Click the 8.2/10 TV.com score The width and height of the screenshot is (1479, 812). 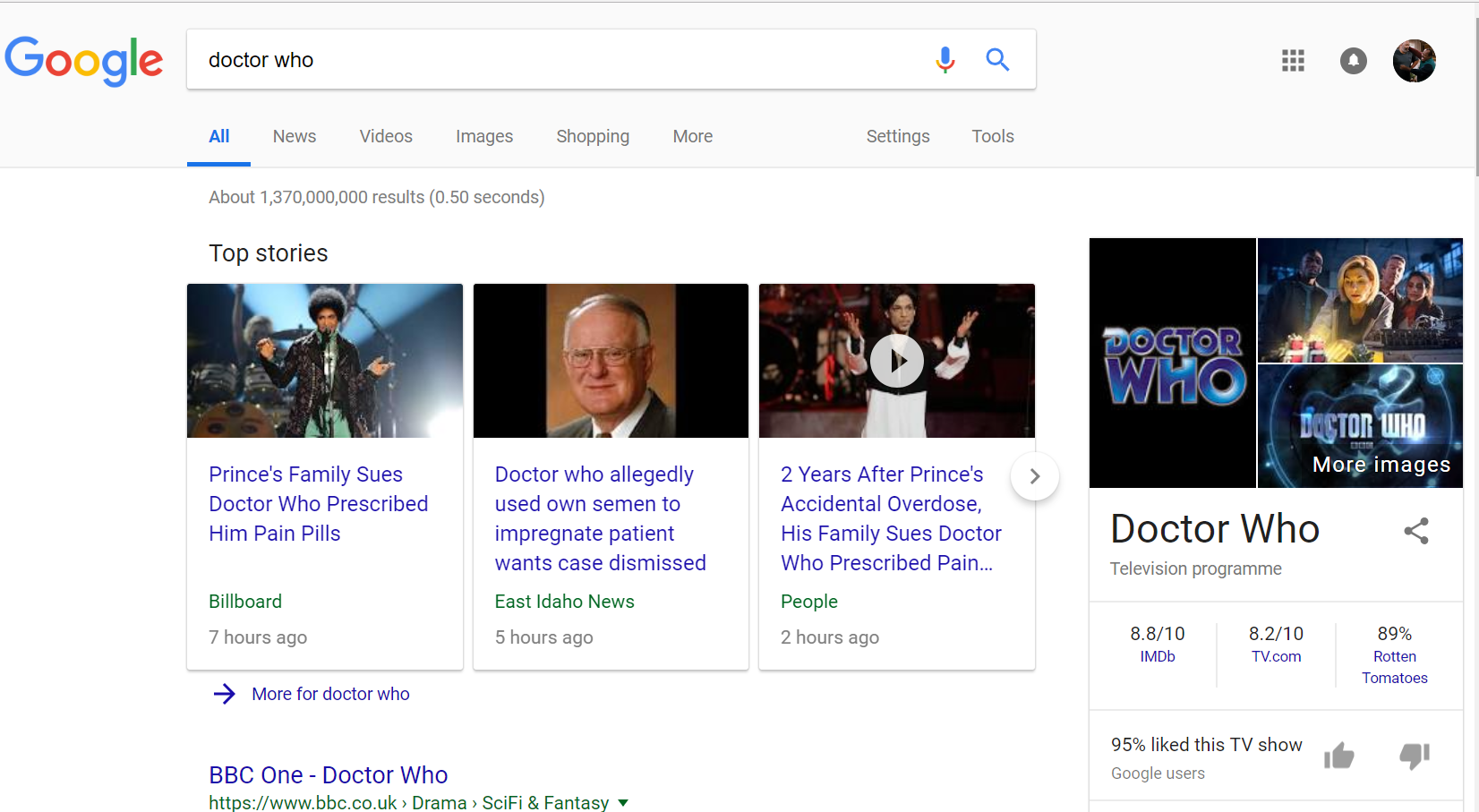1277,634
